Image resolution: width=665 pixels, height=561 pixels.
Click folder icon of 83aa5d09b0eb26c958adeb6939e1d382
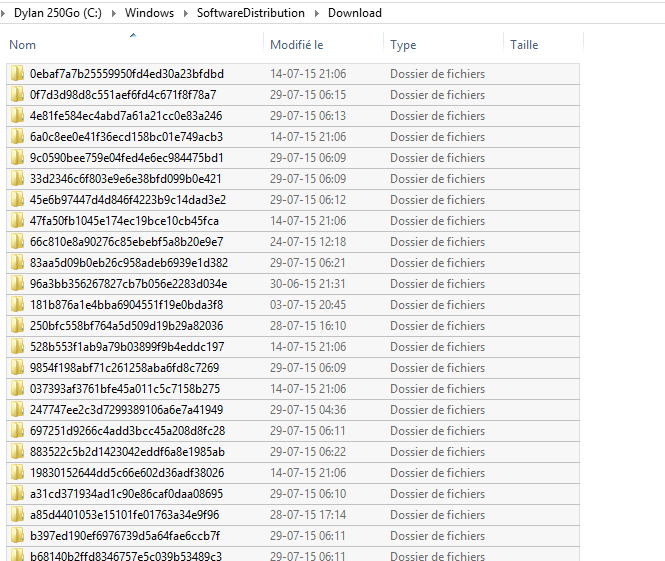(17, 262)
